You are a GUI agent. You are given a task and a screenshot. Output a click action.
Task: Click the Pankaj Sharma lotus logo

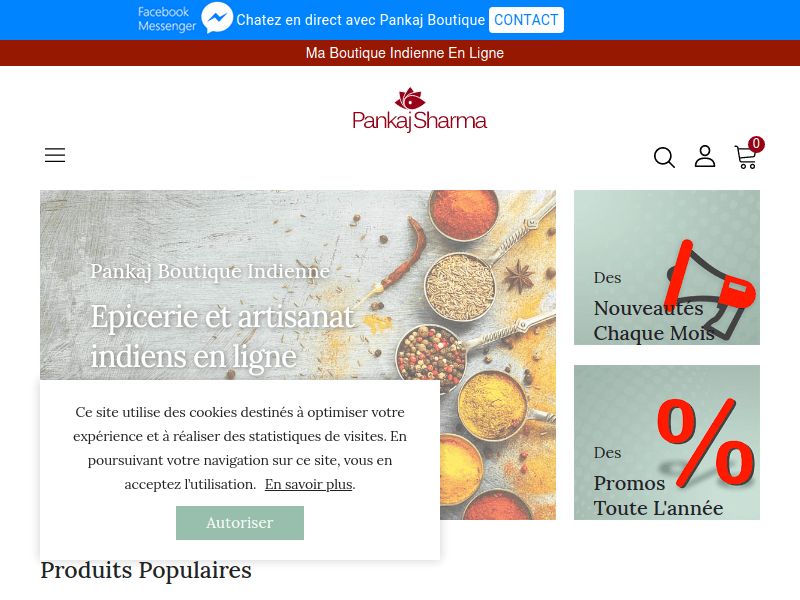[419, 110]
